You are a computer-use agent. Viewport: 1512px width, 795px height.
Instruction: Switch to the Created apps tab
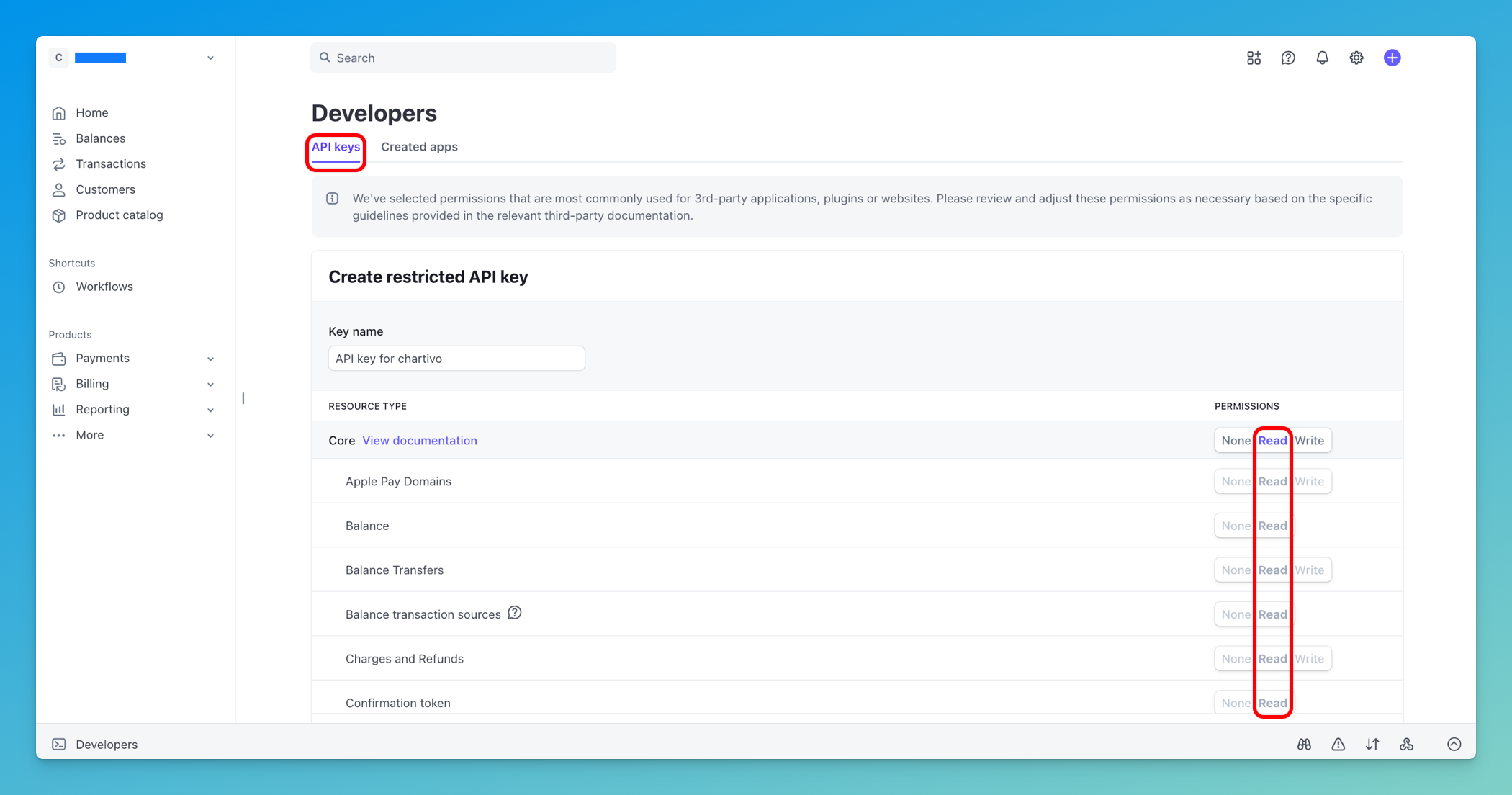419,147
